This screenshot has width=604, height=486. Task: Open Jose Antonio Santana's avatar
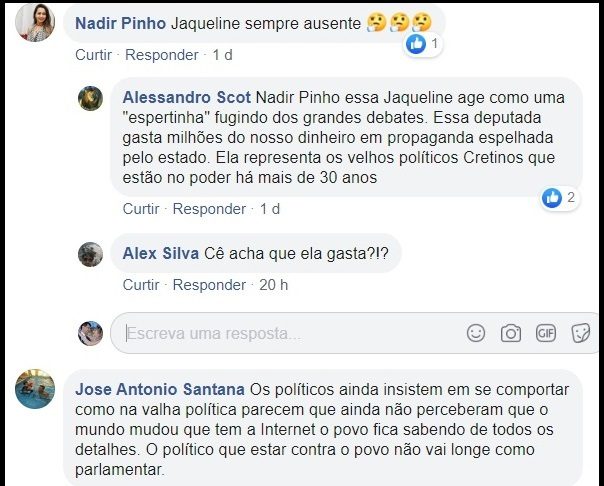[36, 389]
